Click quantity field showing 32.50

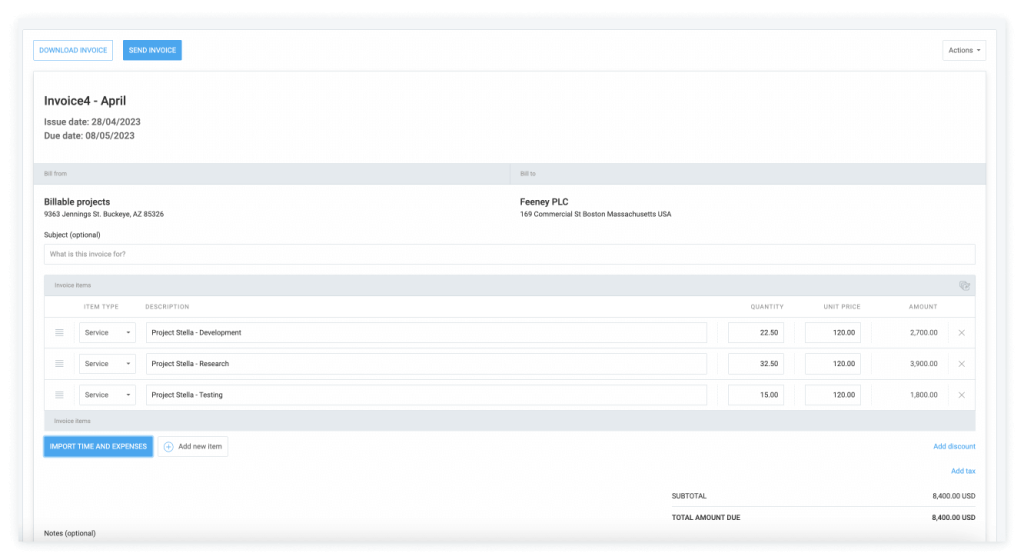[756, 364]
